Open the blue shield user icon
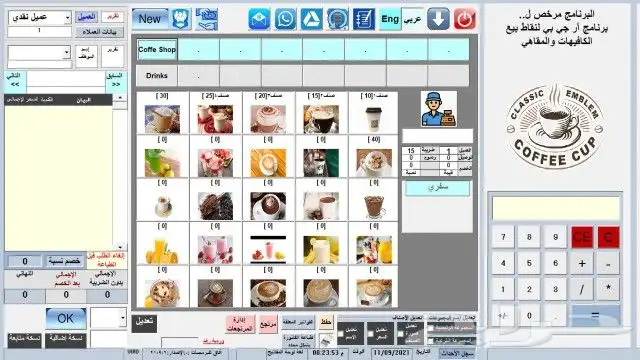640x360 pixels. click(x=181, y=19)
